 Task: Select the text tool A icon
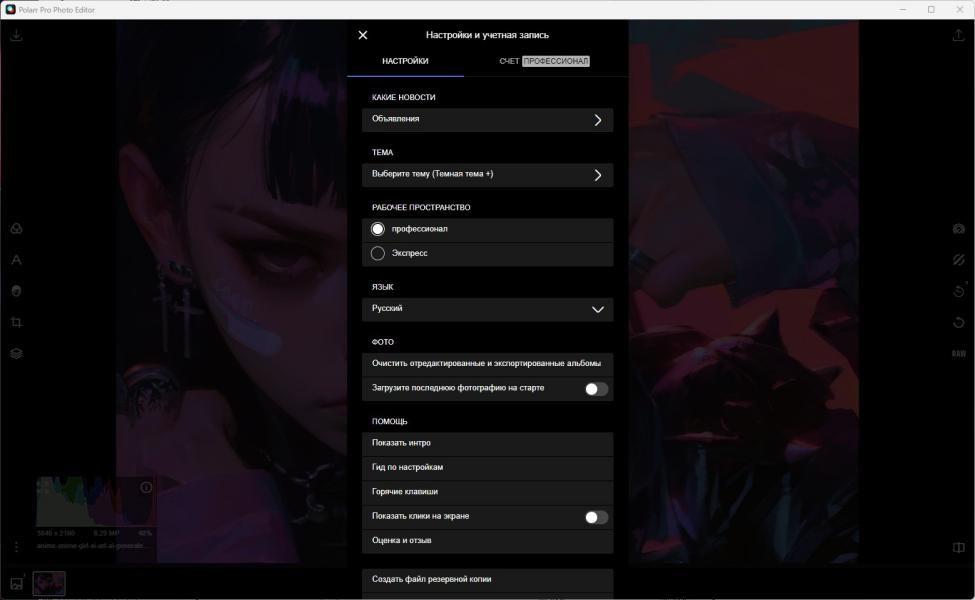point(16,260)
